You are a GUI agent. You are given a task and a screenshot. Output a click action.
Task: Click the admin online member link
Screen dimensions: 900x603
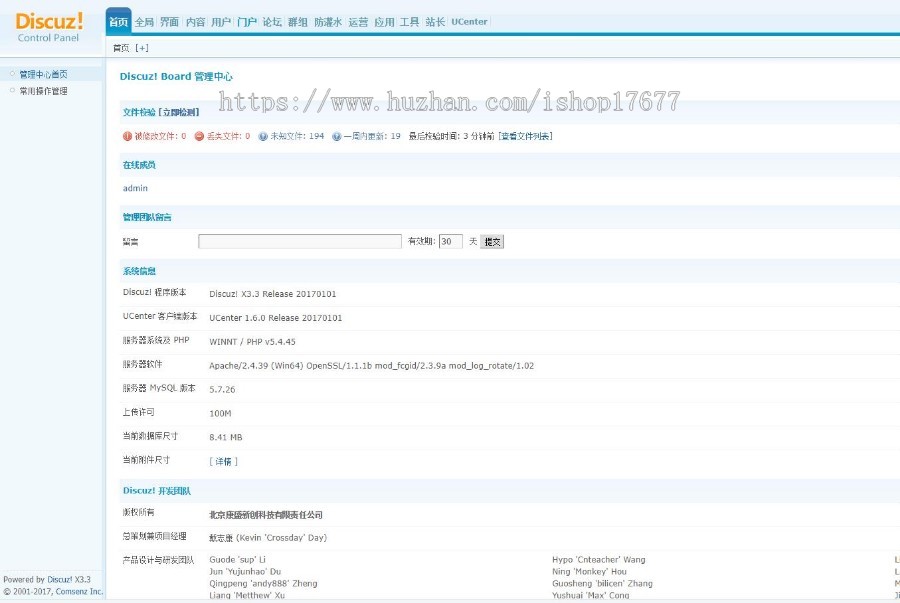point(135,188)
